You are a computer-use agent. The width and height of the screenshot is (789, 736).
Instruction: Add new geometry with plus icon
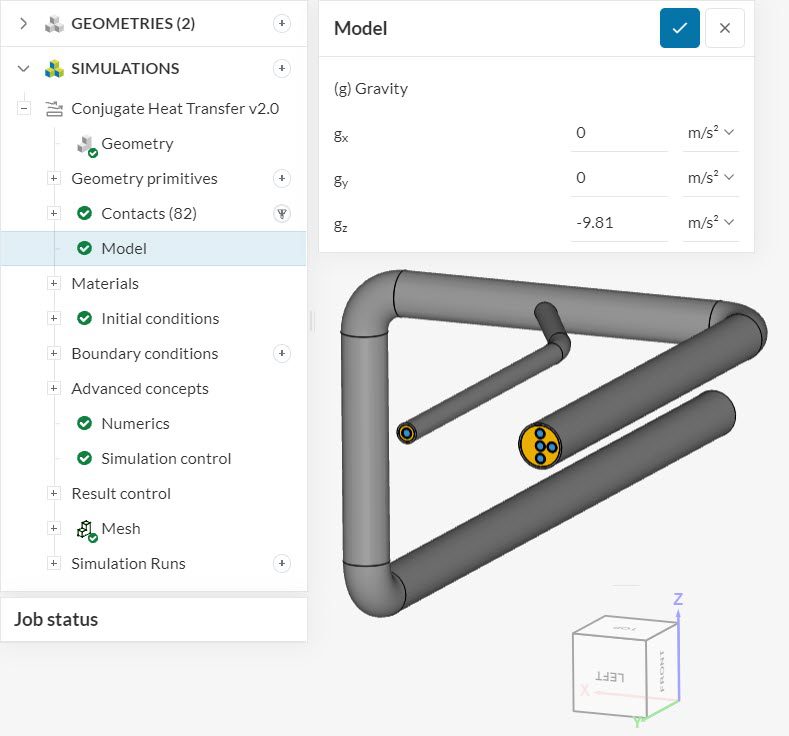pos(282,23)
